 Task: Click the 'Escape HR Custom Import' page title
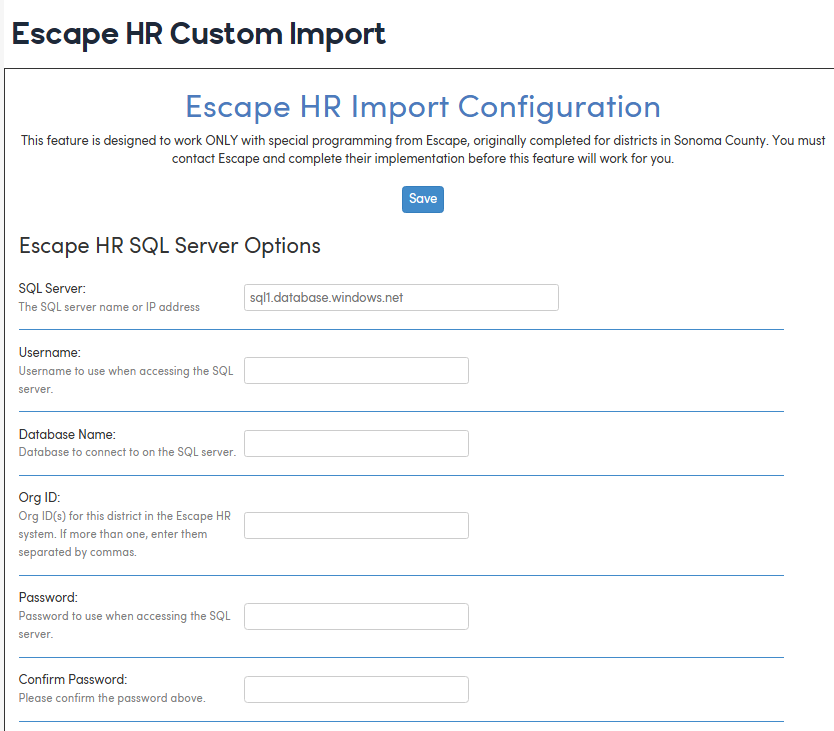(198, 35)
